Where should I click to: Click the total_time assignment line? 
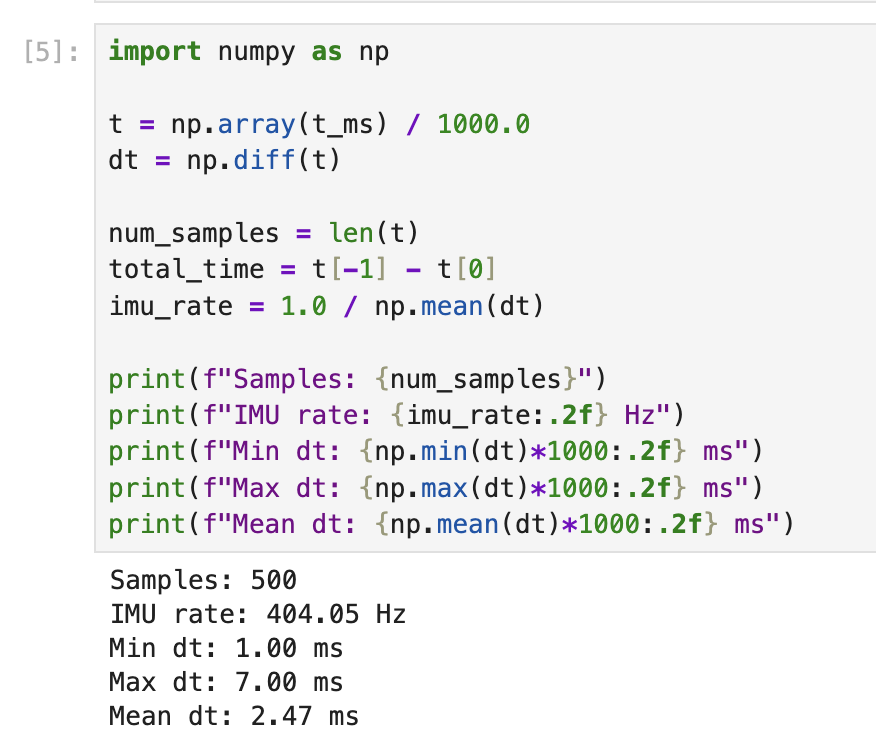pos(302,269)
